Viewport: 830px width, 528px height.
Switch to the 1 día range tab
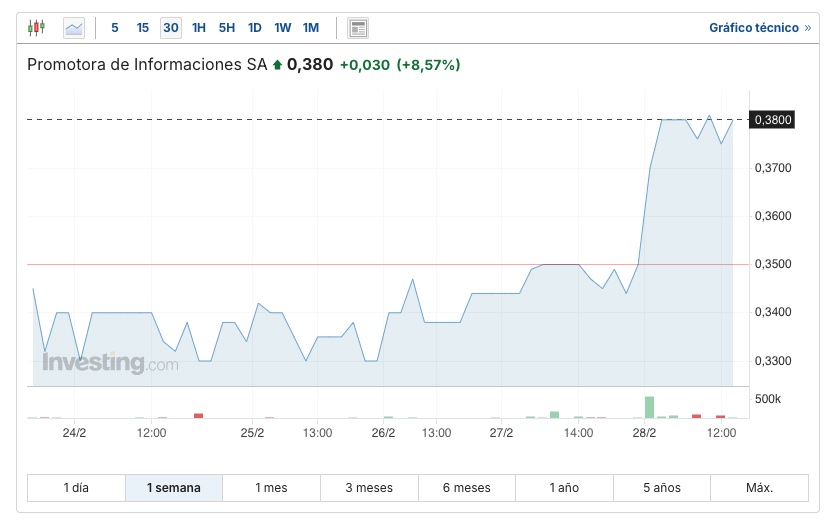point(76,488)
